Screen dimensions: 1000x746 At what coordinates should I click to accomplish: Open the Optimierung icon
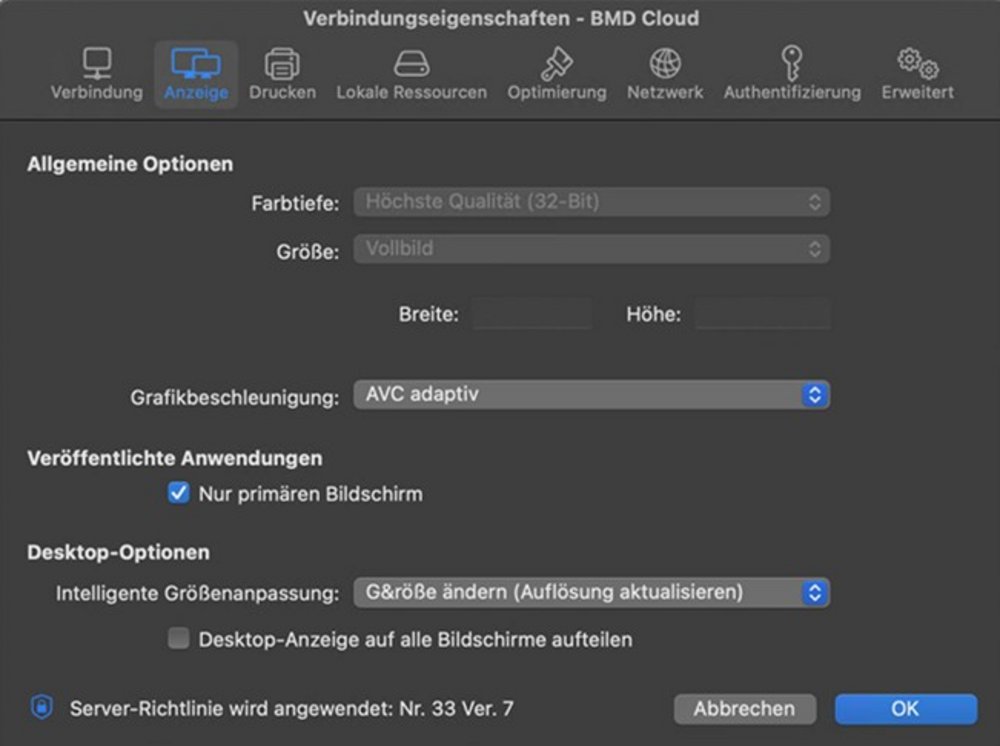(x=556, y=63)
